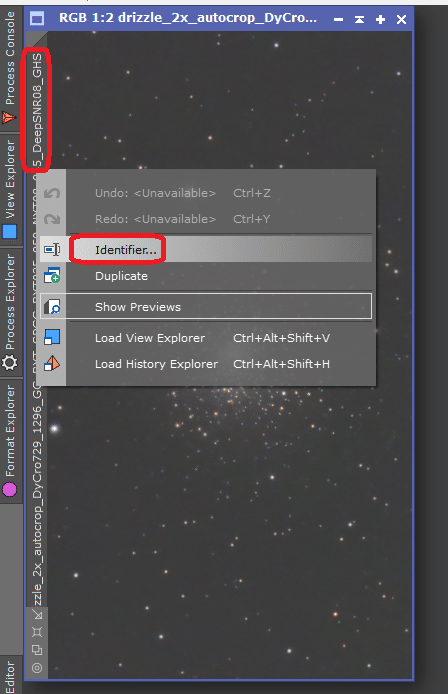Minimize the drizzle_2x_autocrop image window

(x=339, y=19)
